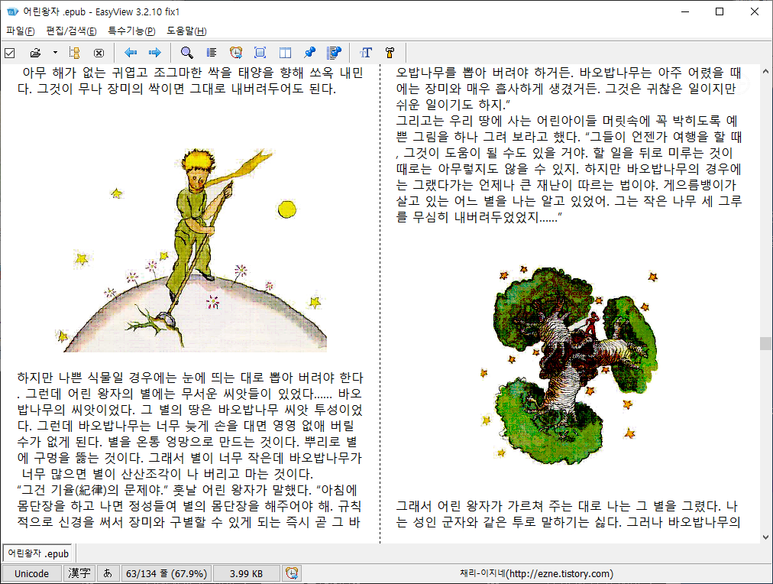Click the 3.99 KB file size field
Screen dimensions: 773x584
point(246,574)
